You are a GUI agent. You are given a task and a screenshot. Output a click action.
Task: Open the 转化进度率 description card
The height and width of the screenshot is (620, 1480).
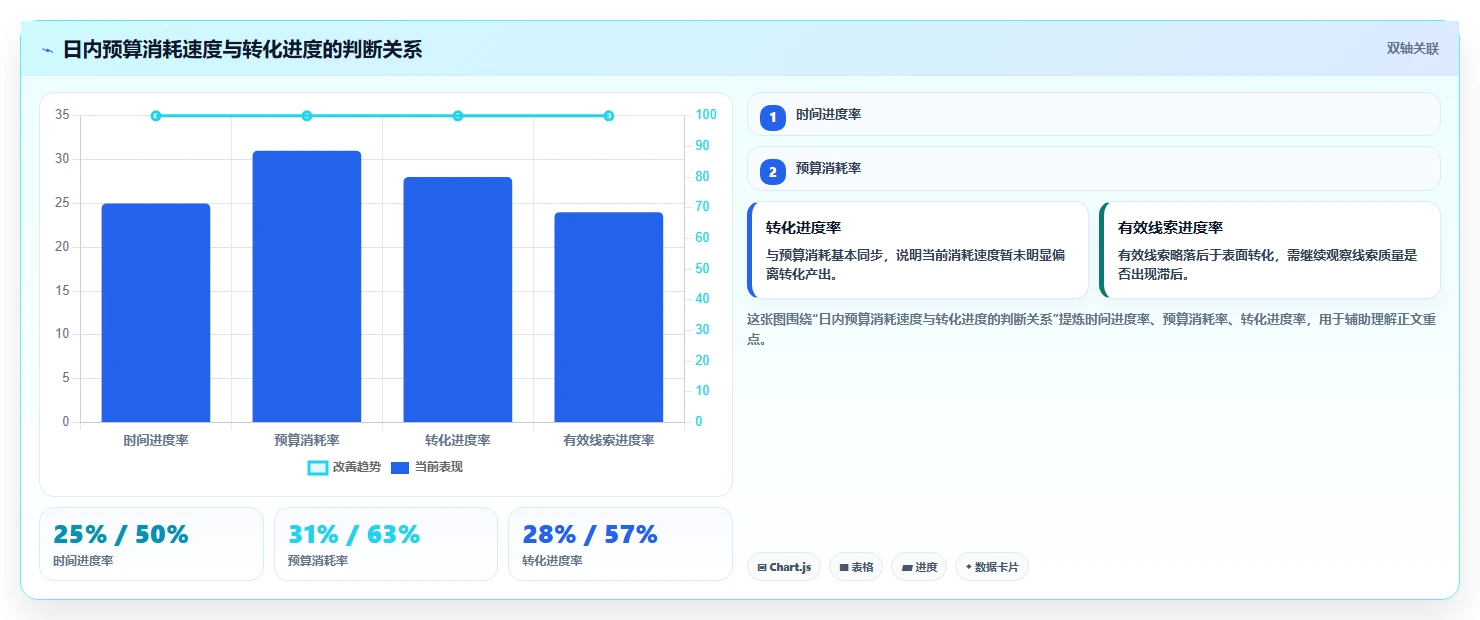918,250
